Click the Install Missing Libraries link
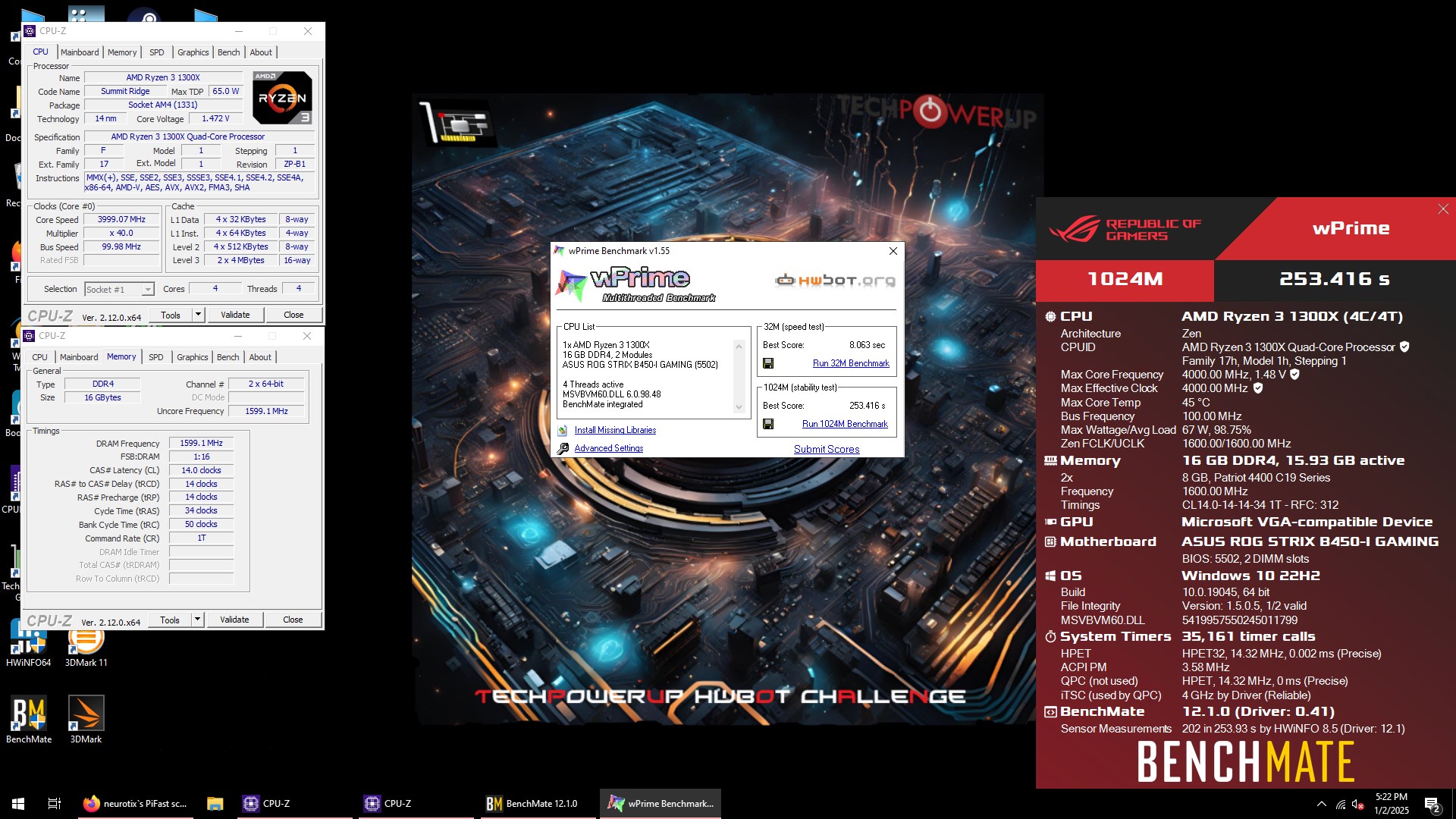This screenshot has height=819, width=1456. point(615,430)
